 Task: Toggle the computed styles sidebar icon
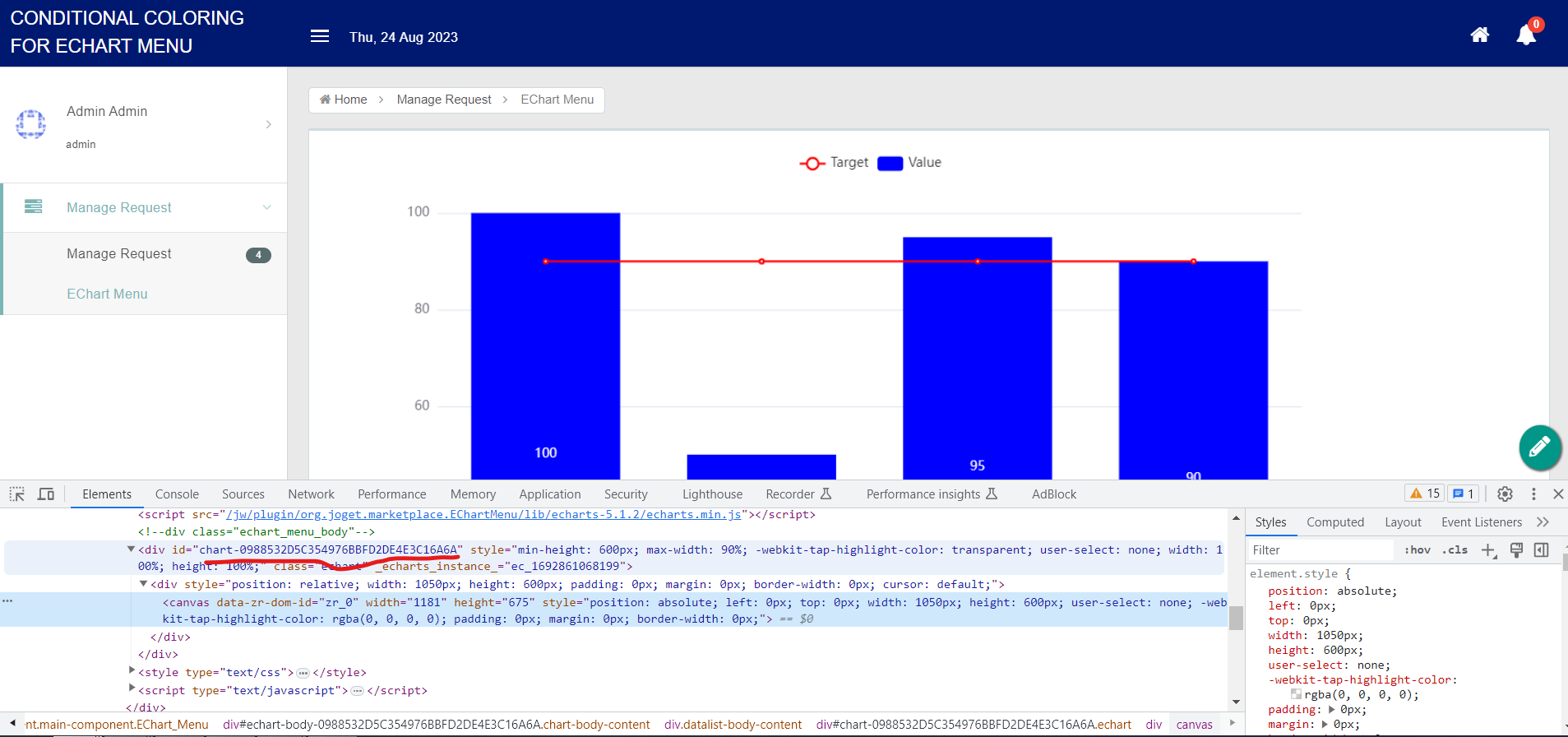tap(1542, 550)
